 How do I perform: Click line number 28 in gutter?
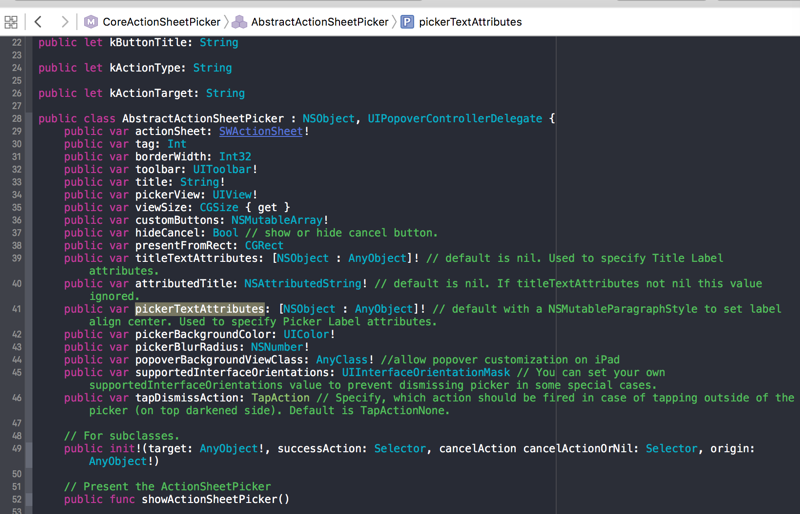tap(17, 118)
